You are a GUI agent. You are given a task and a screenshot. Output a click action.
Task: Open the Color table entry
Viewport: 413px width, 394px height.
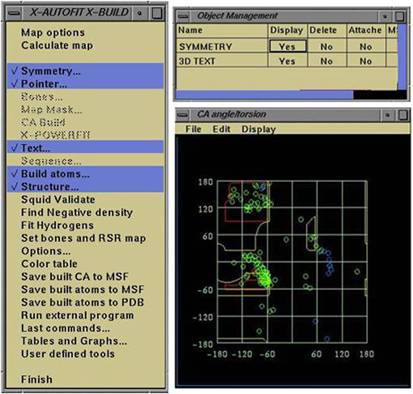click(49, 264)
